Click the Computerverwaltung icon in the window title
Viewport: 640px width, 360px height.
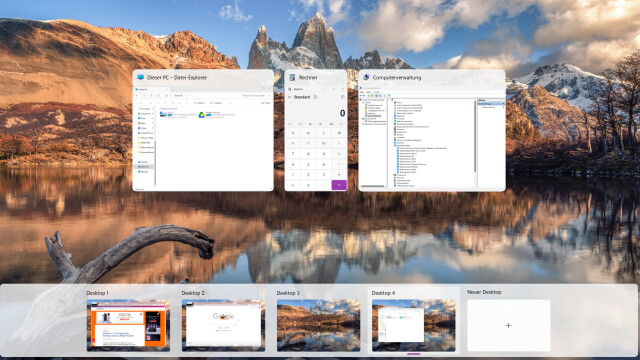(x=366, y=77)
